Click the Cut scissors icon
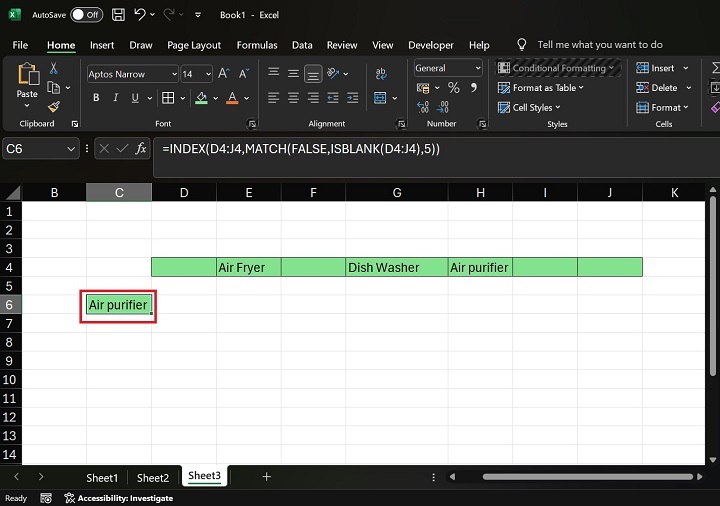 point(54,68)
